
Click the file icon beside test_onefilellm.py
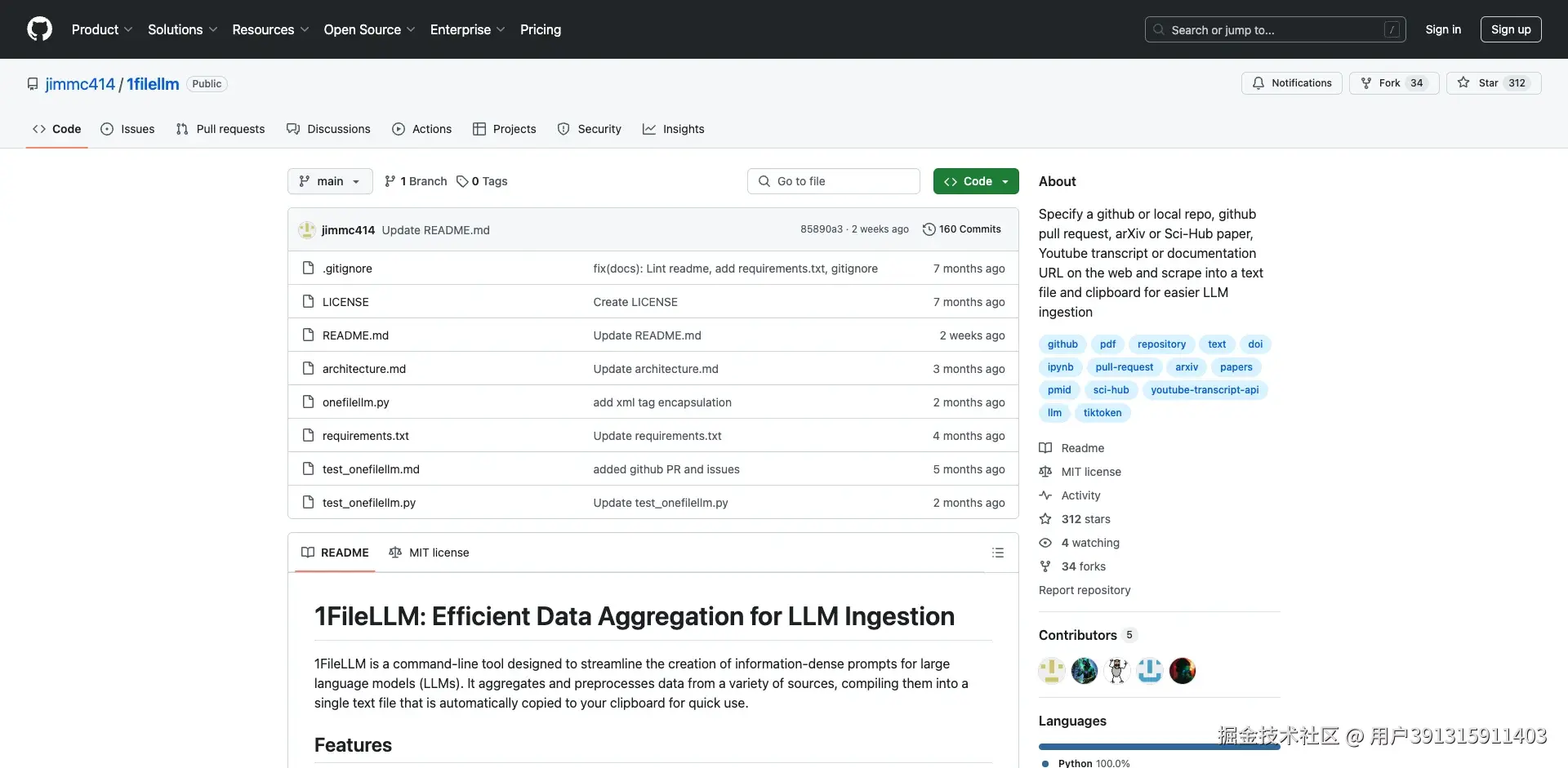pyautogui.click(x=308, y=502)
